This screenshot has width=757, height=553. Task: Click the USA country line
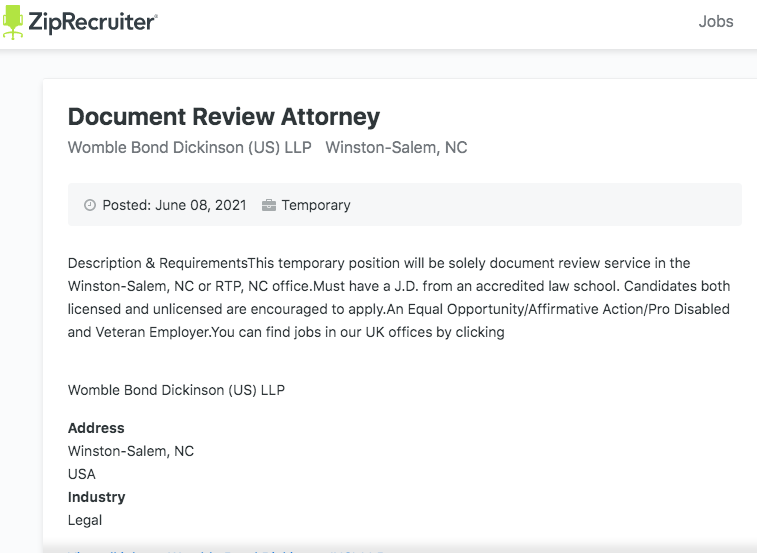pyautogui.click(x=82, y=474)
